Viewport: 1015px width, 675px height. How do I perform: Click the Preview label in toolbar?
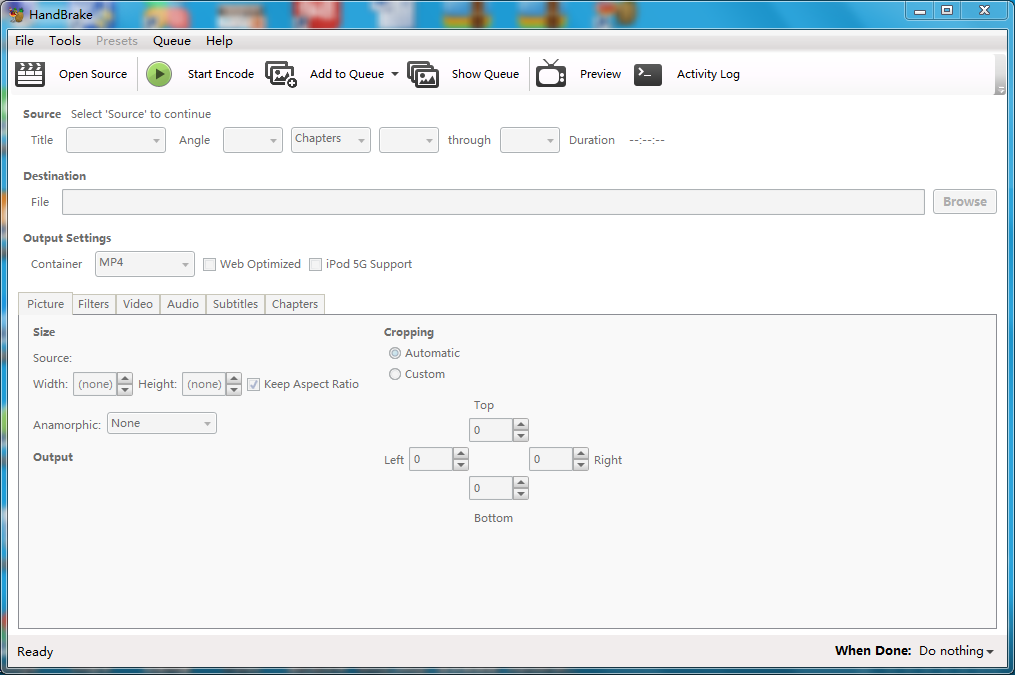point(600,74)
